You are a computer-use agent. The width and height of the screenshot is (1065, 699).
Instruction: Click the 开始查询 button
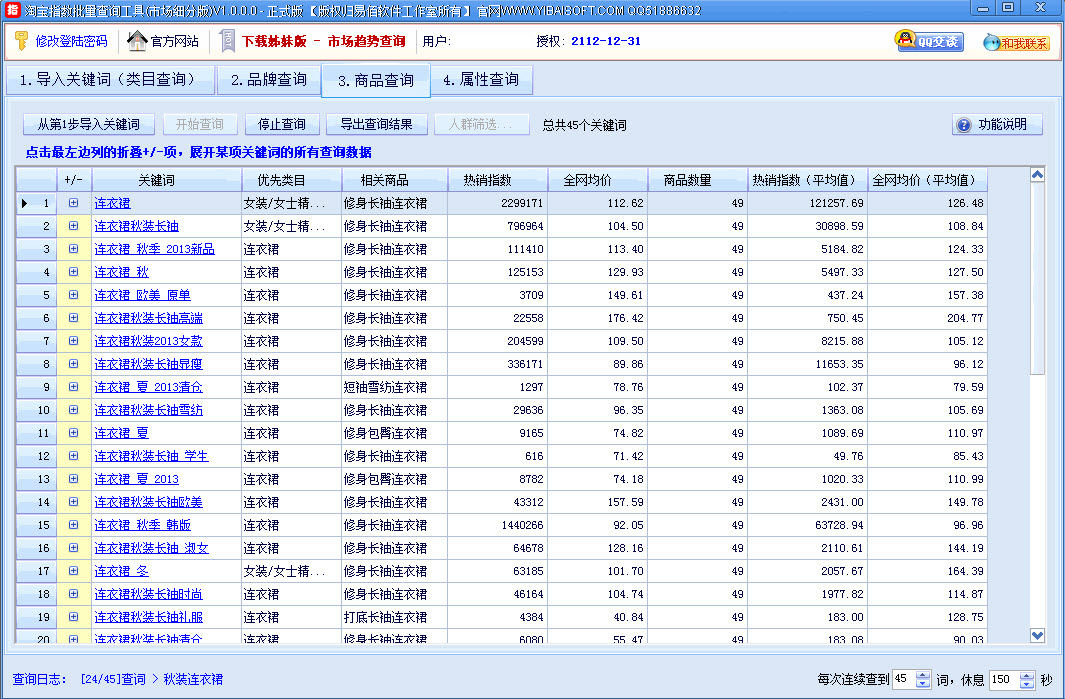[x=200, y=124]
